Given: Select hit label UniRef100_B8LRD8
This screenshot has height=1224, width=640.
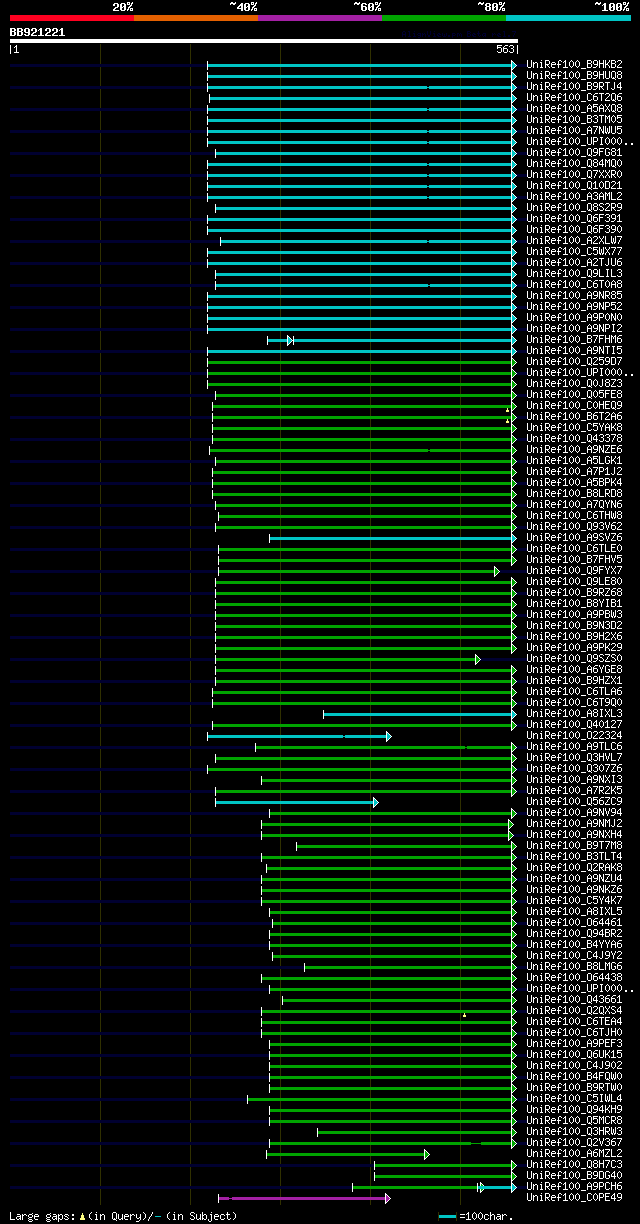Looking at the screenshot, I should [x=575, y=494].
